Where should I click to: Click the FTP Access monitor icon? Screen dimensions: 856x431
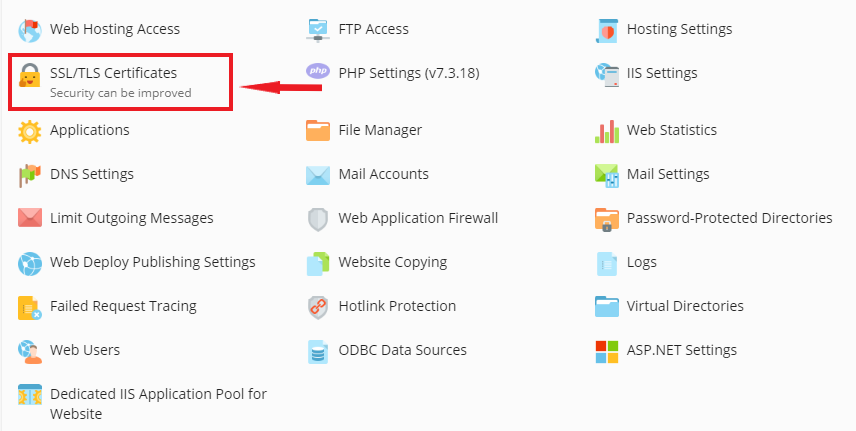318,30
